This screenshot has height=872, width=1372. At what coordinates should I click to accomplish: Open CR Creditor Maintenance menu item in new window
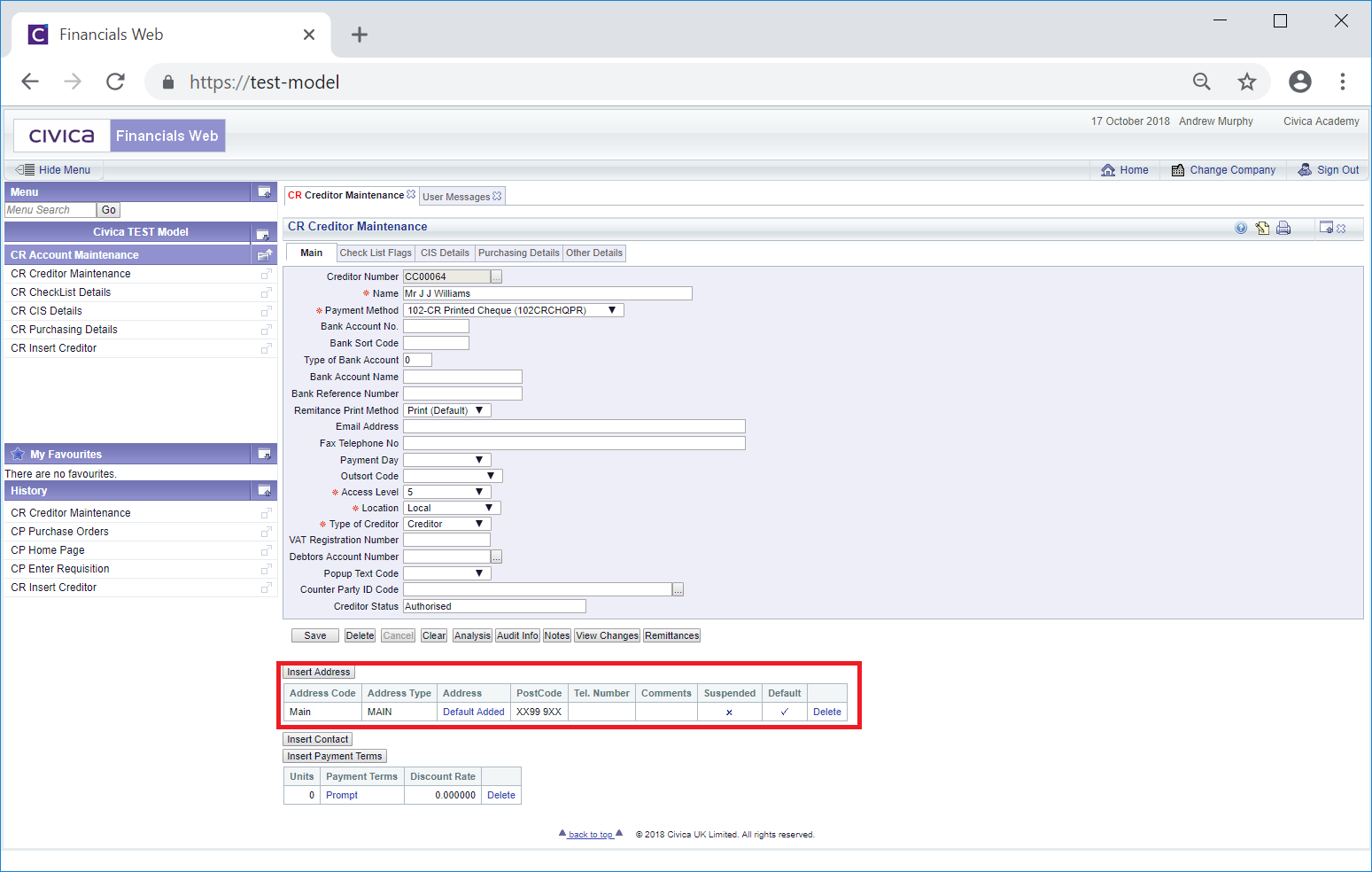(266, 274)
